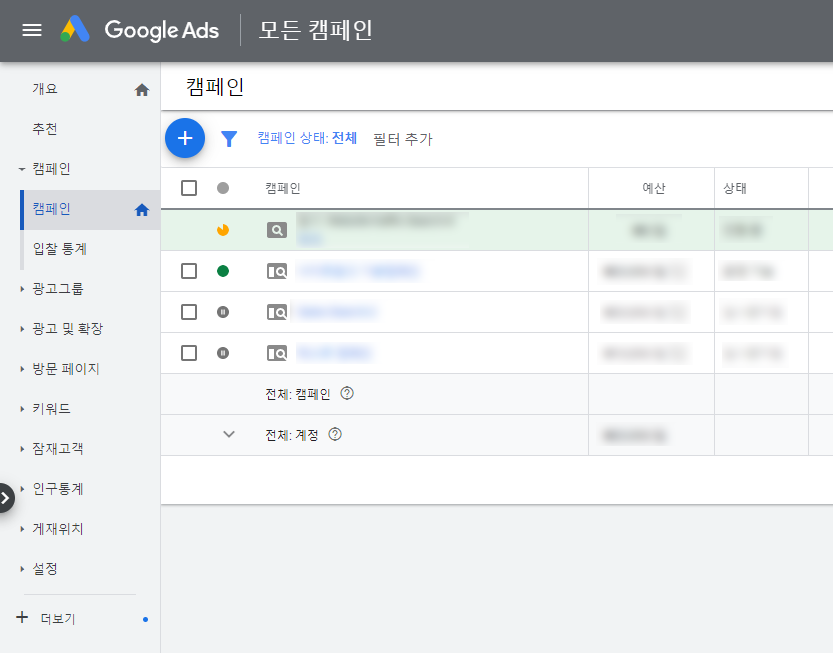Click the help icon next to 전체: 캠페인
Image resolution: width=833 pixels, height=653 pixels.
point(347,394)
